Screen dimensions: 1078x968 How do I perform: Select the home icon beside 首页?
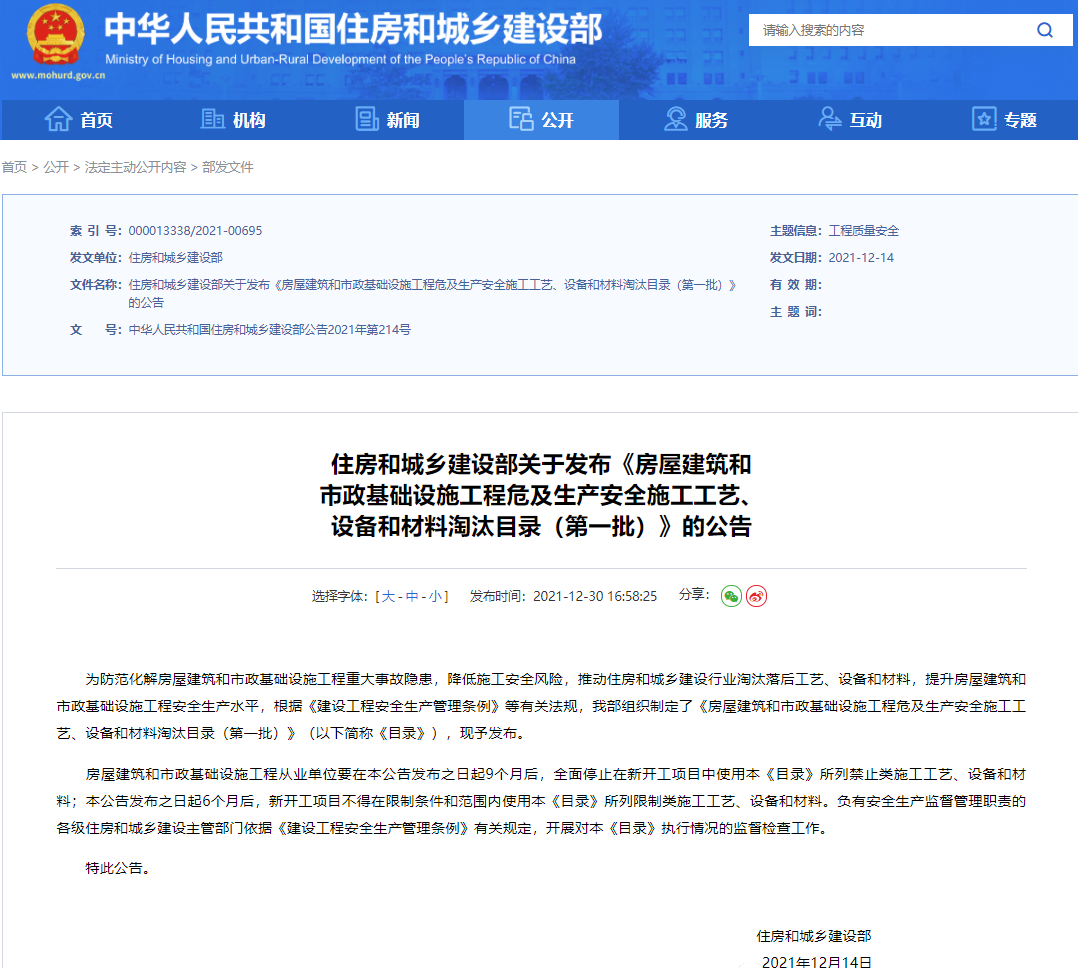58,119
